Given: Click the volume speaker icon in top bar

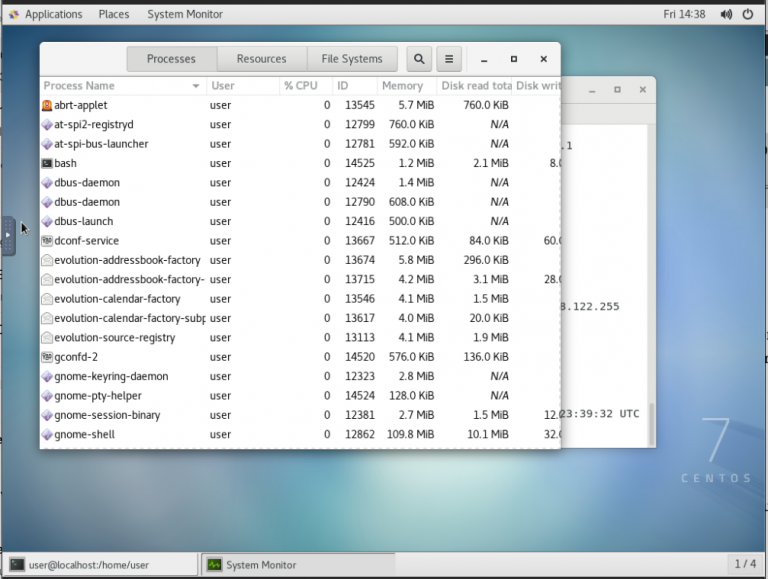Looking at the screenshot, I should coord(726,14).
